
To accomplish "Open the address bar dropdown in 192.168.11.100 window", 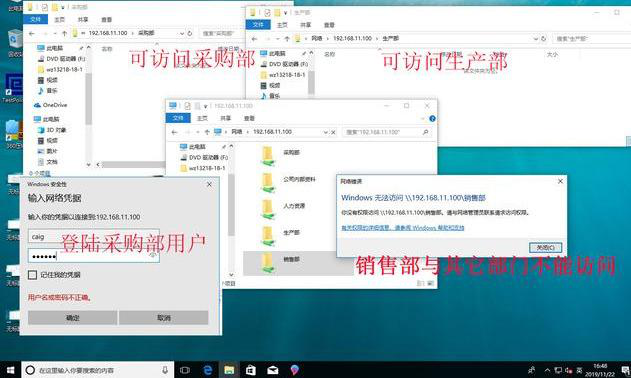I will pyautogui.click(x=326, y=132).
